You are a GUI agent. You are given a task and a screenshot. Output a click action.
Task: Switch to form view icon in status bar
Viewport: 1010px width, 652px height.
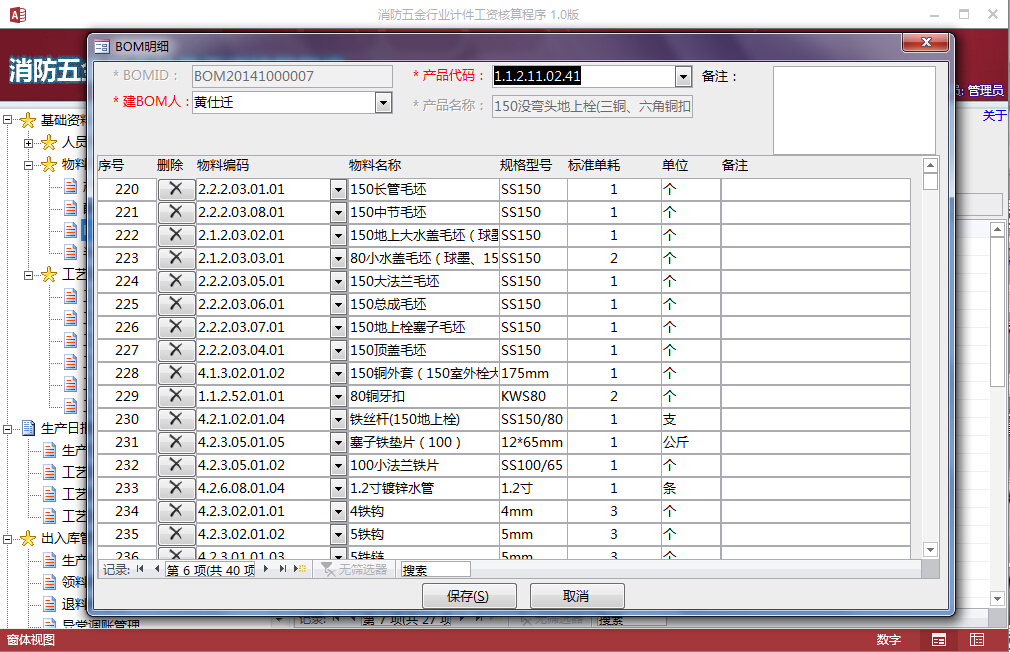coord(939,640)
